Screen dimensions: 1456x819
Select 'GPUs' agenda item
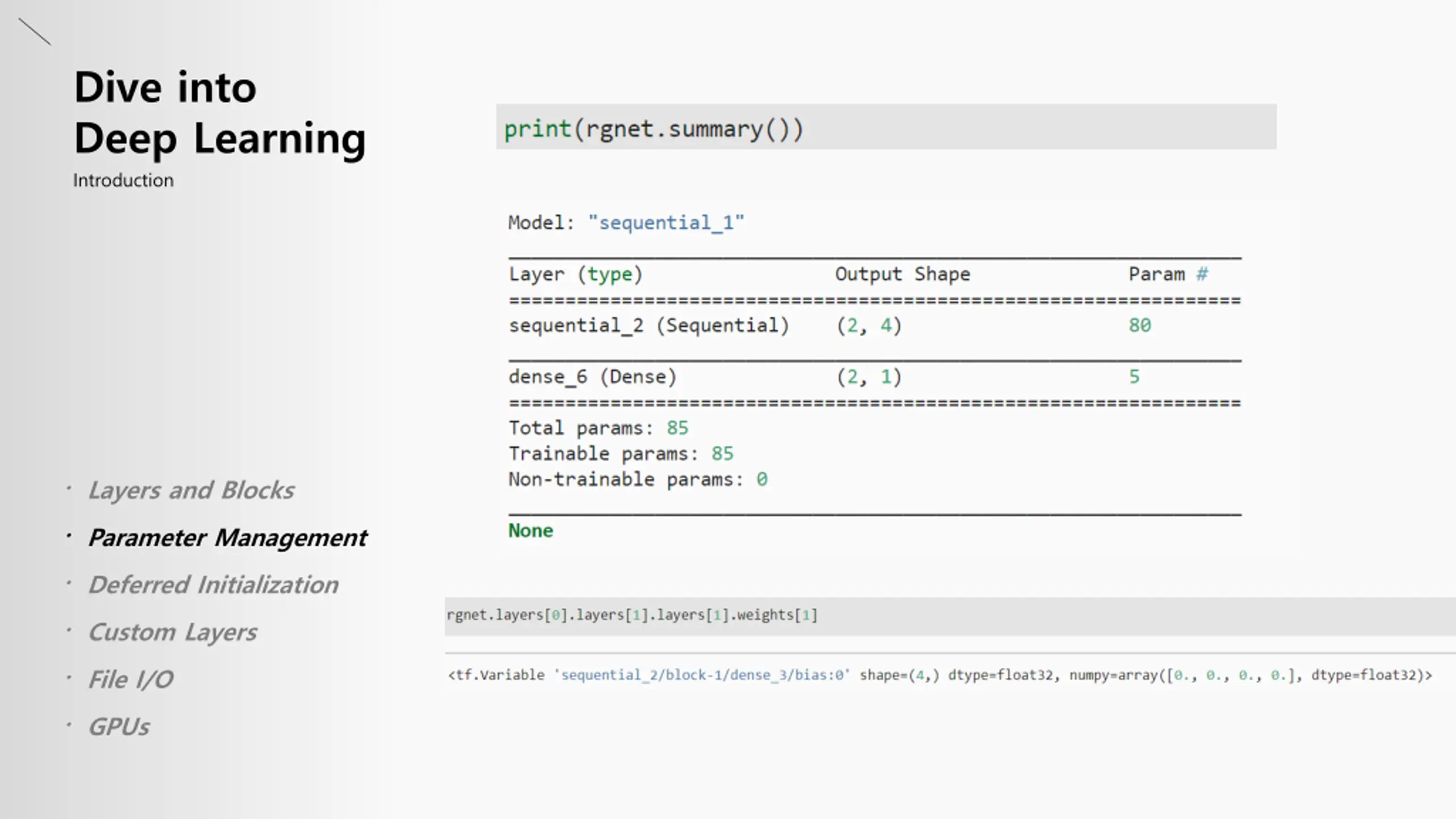(x=119, y=727)
